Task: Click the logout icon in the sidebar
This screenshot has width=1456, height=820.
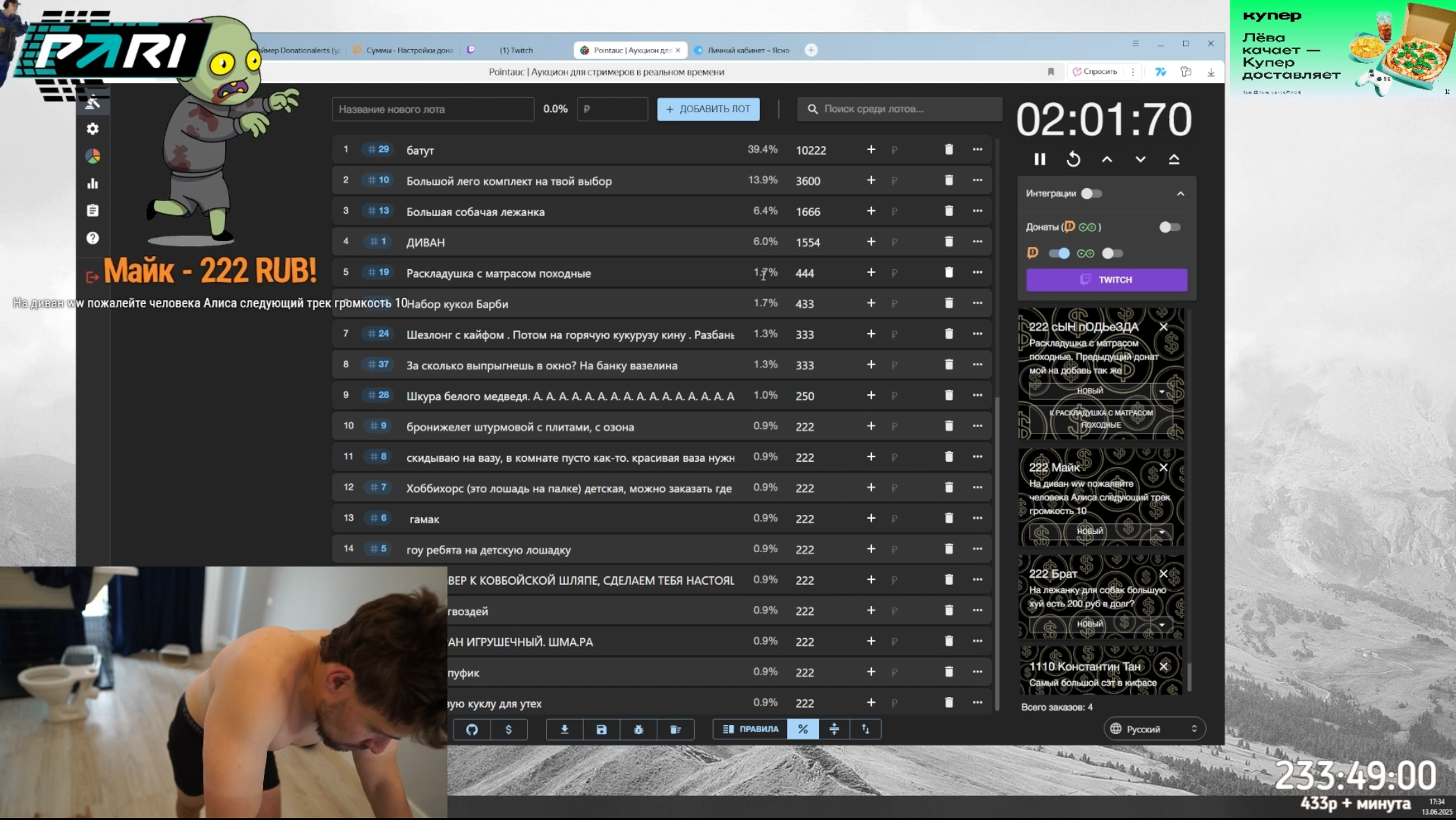Action: (x=92, y=277)
